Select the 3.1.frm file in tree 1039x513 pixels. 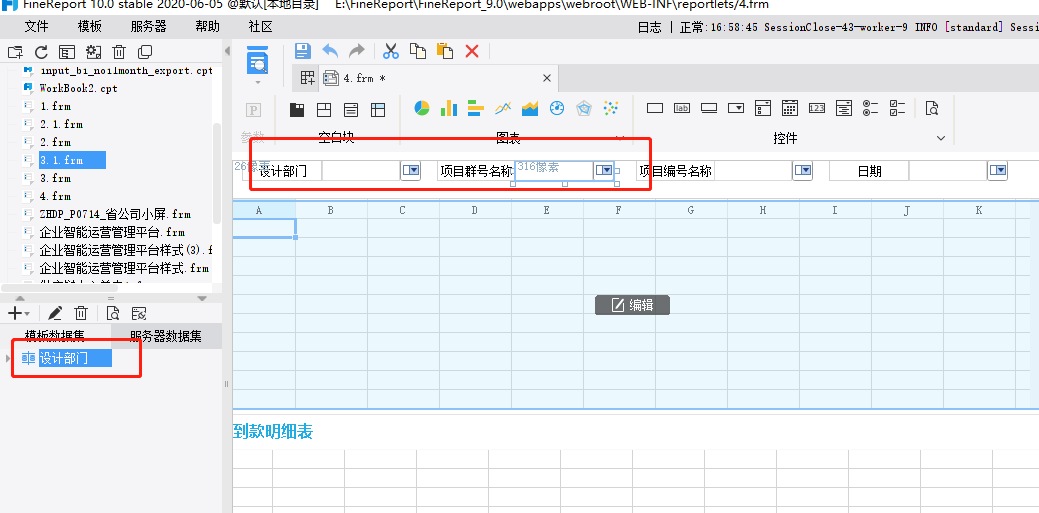click(x=62, y=160)
